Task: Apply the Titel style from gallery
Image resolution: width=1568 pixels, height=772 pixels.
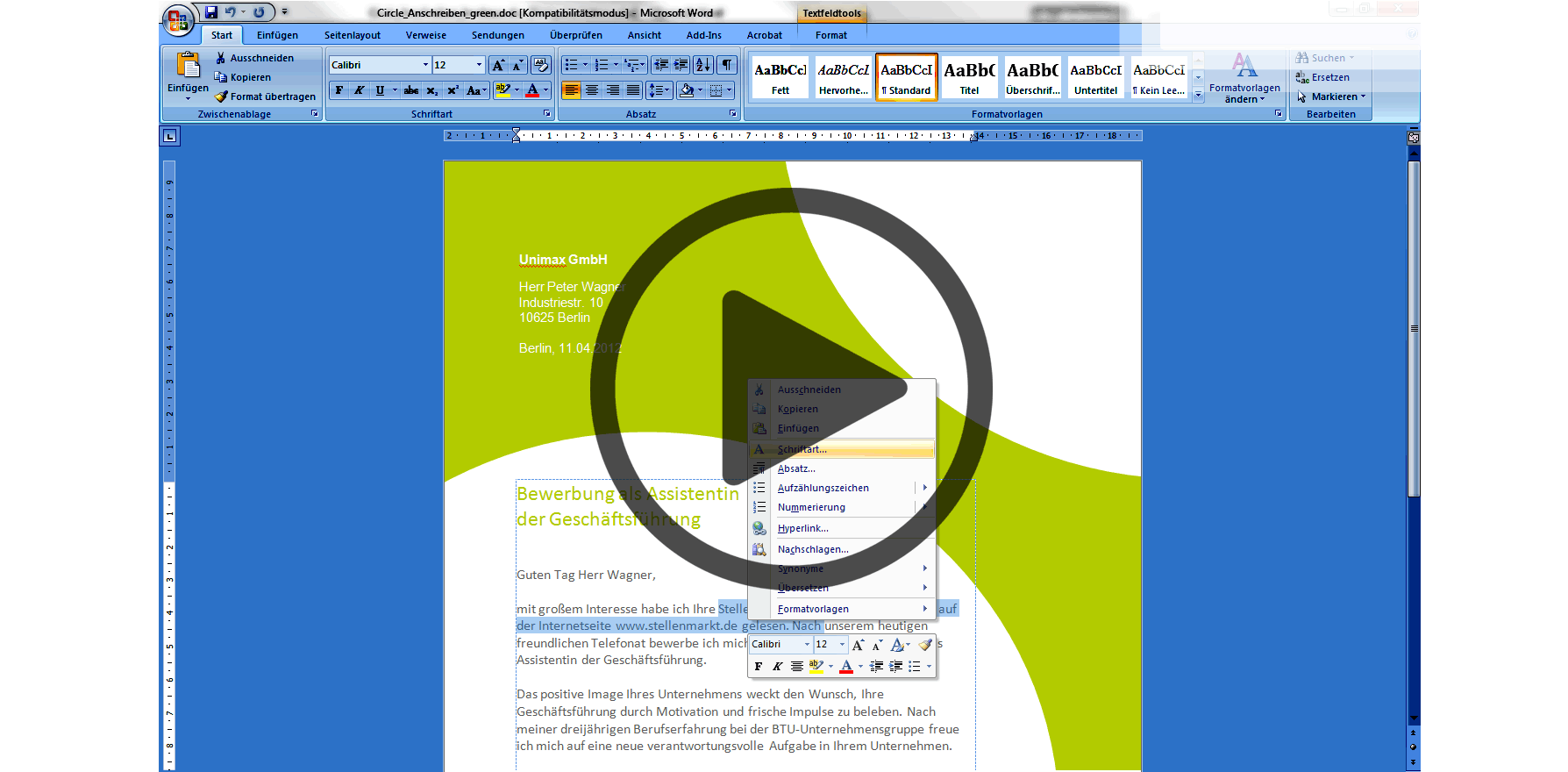Action: pyautogui.click(x=969, y=77)
